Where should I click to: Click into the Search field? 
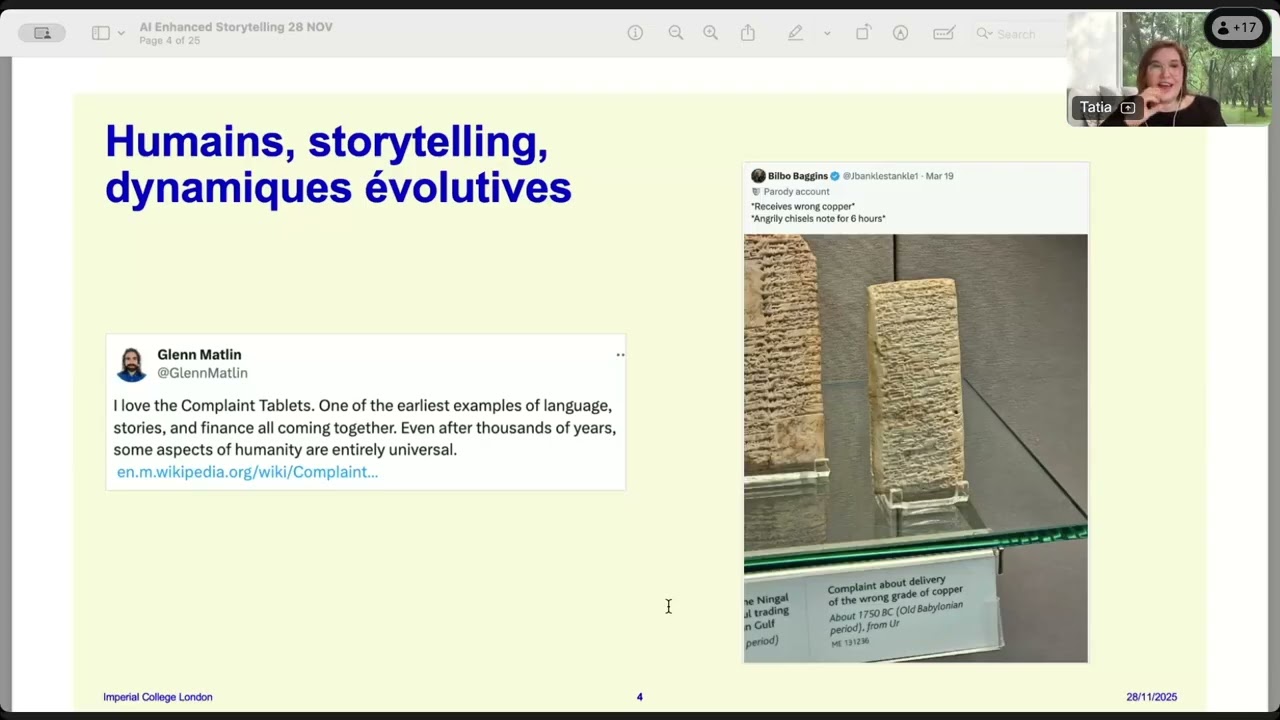coord(1020,34)
